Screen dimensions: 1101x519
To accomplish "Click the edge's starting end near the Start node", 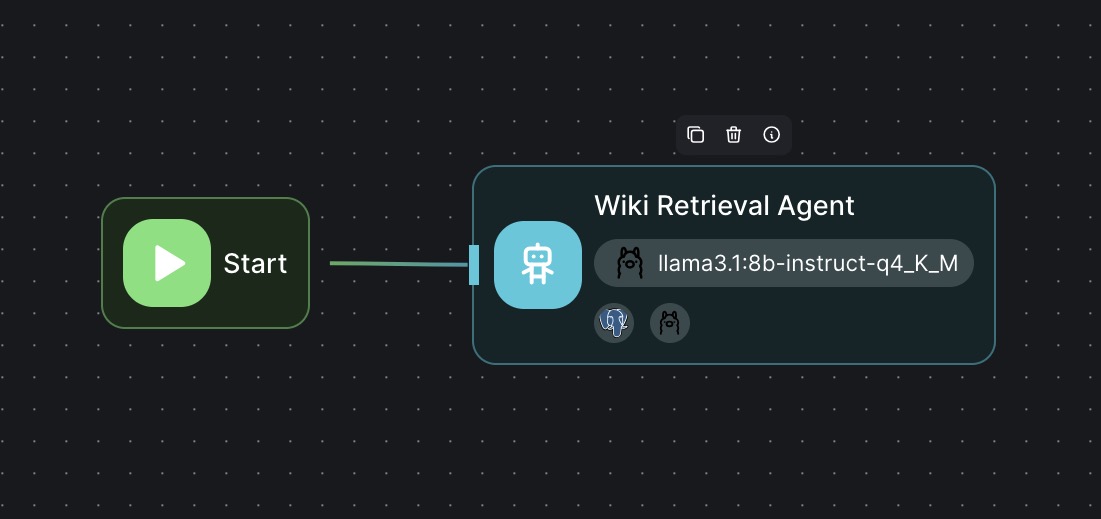I will click(x=336, y=263).
